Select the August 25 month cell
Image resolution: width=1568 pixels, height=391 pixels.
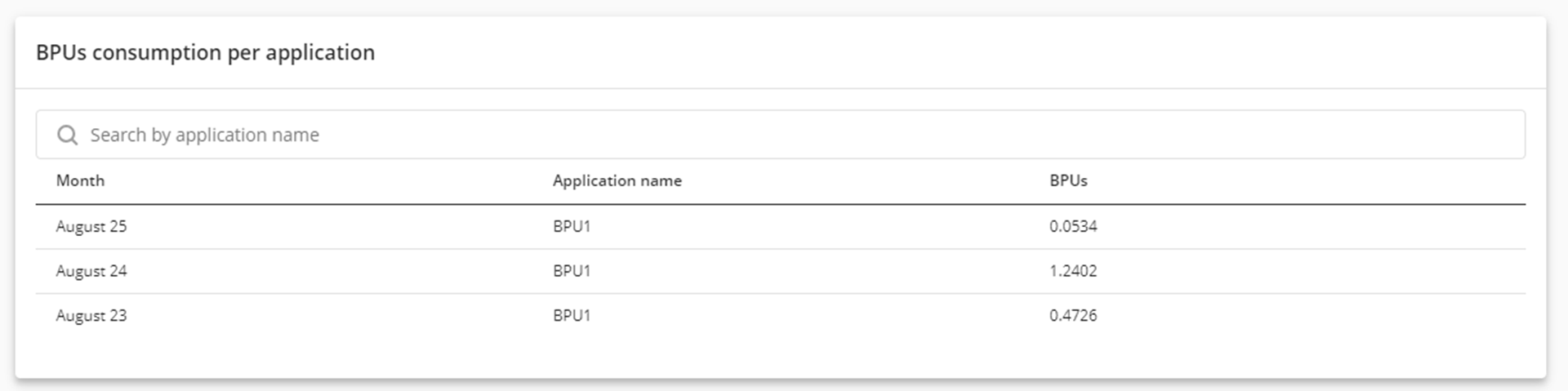(91, 226)
